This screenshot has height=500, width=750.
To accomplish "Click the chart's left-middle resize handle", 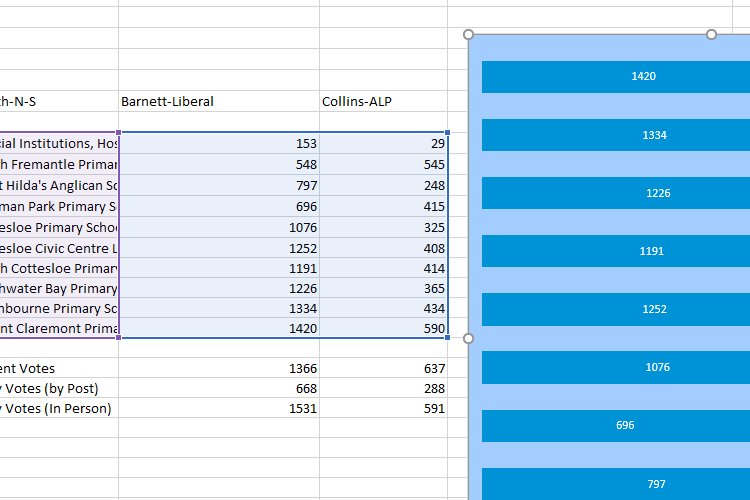I will point(468,338).
